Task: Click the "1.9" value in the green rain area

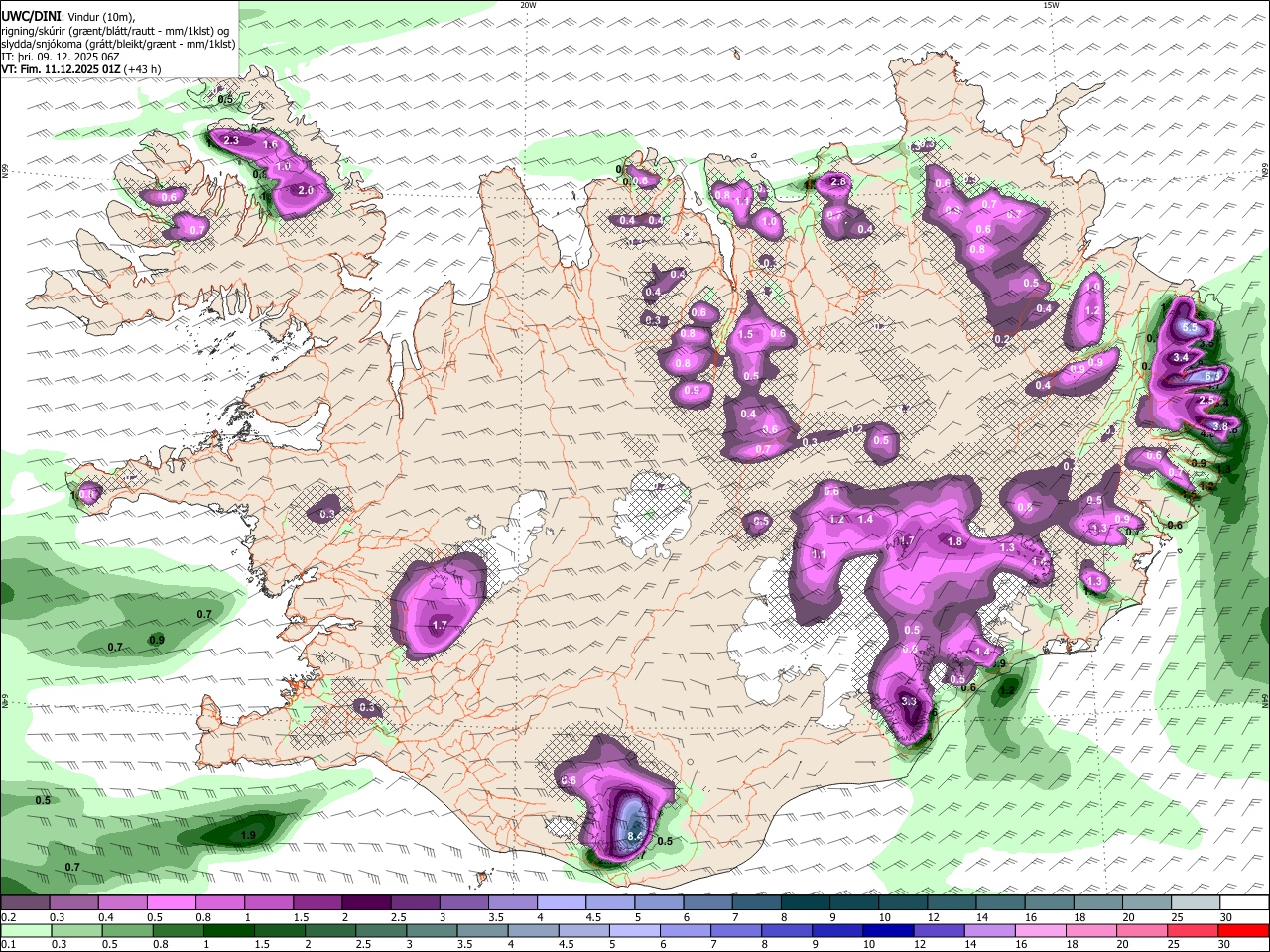Action: [248, 836]
